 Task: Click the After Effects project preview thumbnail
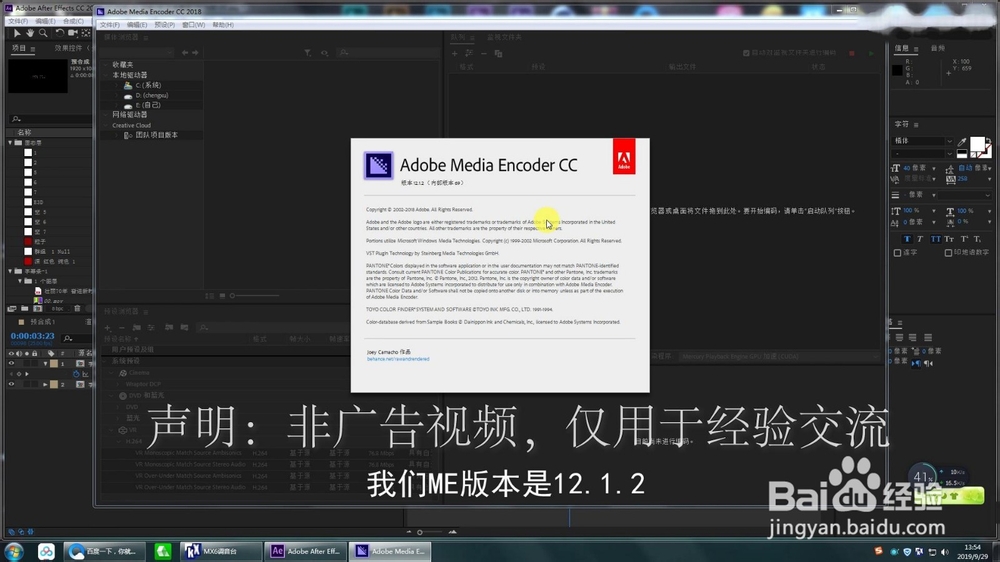(x=38, y=76)
